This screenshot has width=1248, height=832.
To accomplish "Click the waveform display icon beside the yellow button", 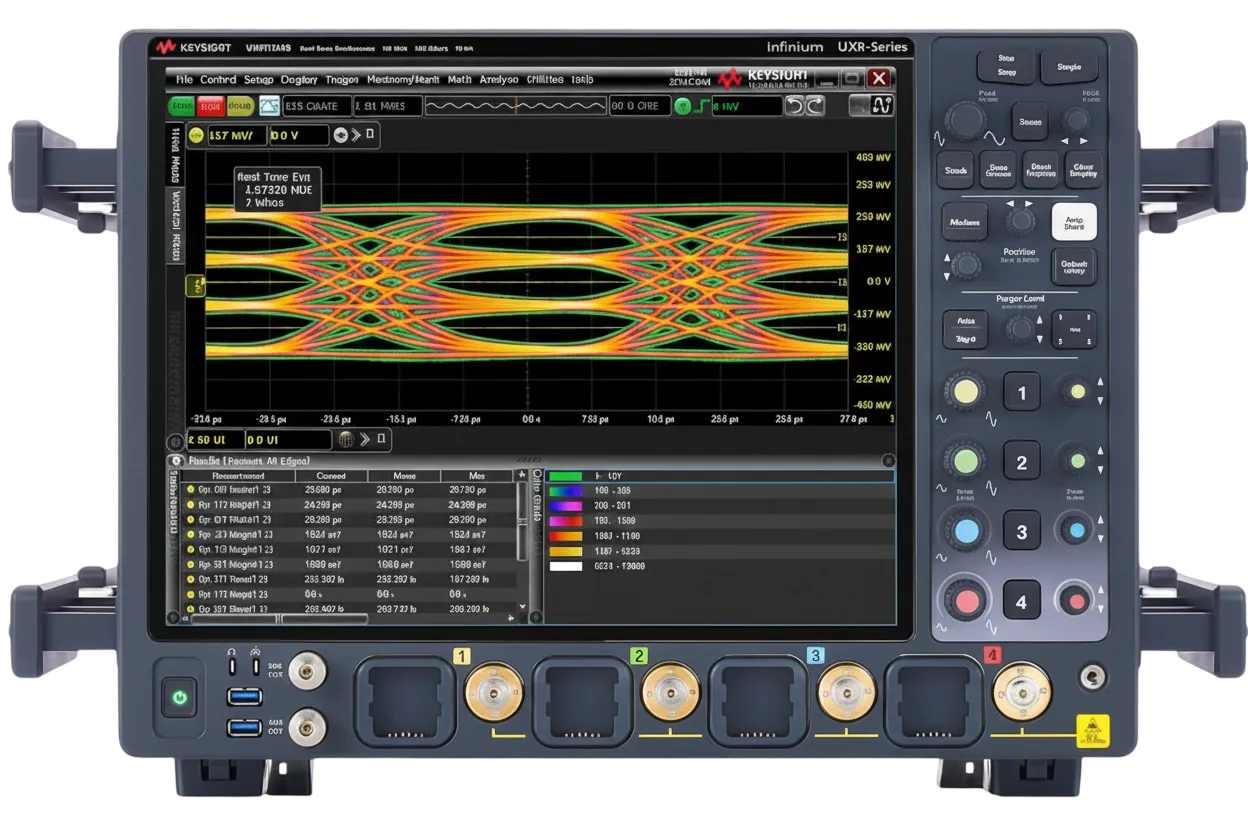I will [269, 106].
